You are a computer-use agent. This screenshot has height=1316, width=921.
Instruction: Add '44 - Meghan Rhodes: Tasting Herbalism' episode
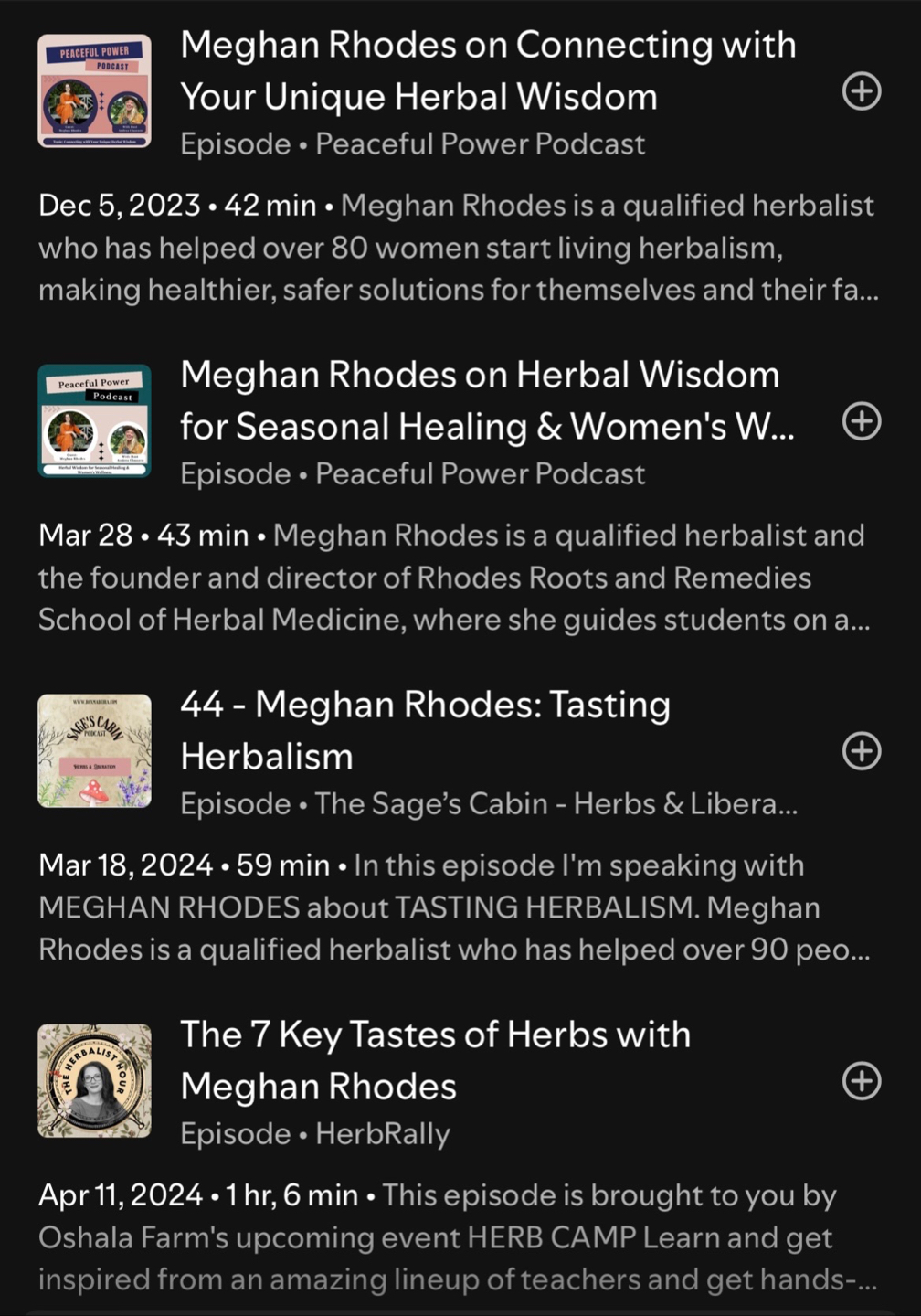pyautogui.click(x=861, y=751)
